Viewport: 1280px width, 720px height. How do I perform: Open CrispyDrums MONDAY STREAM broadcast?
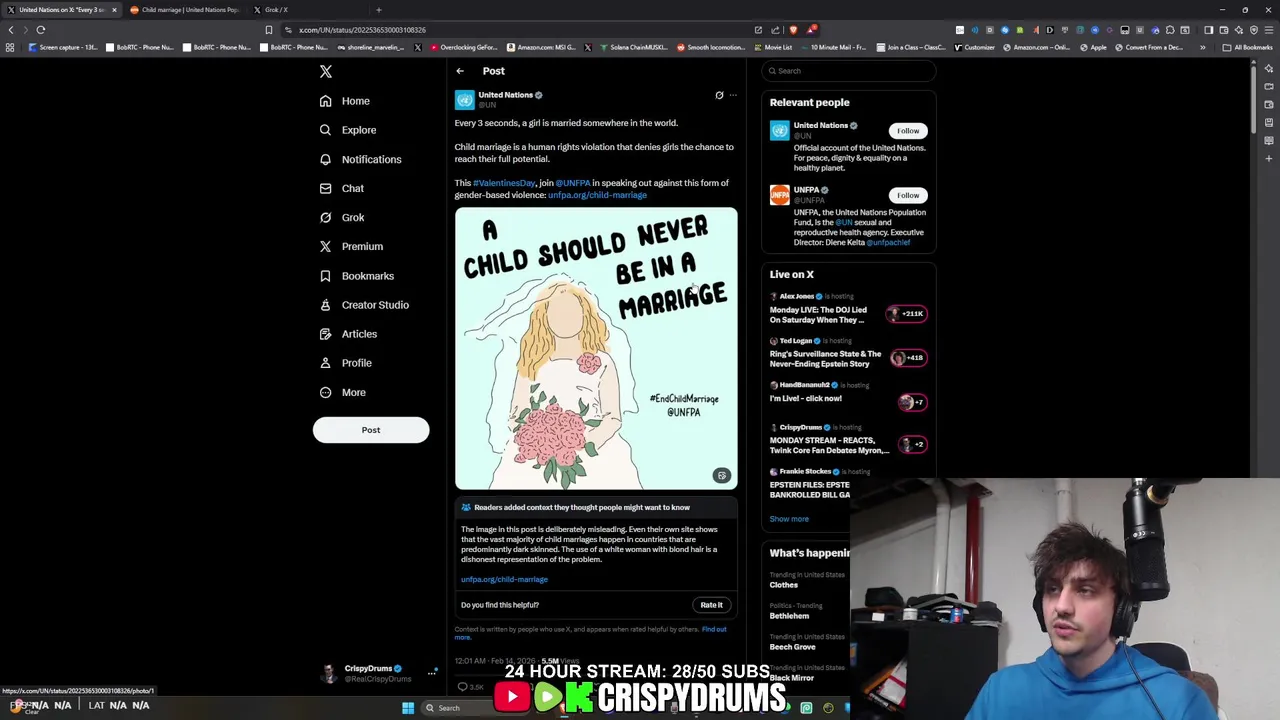point(849,441)
